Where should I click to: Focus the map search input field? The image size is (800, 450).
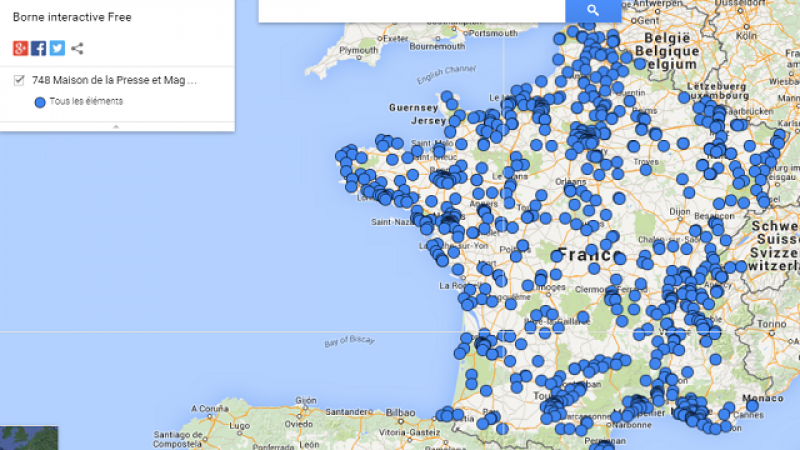click(411, 10)
